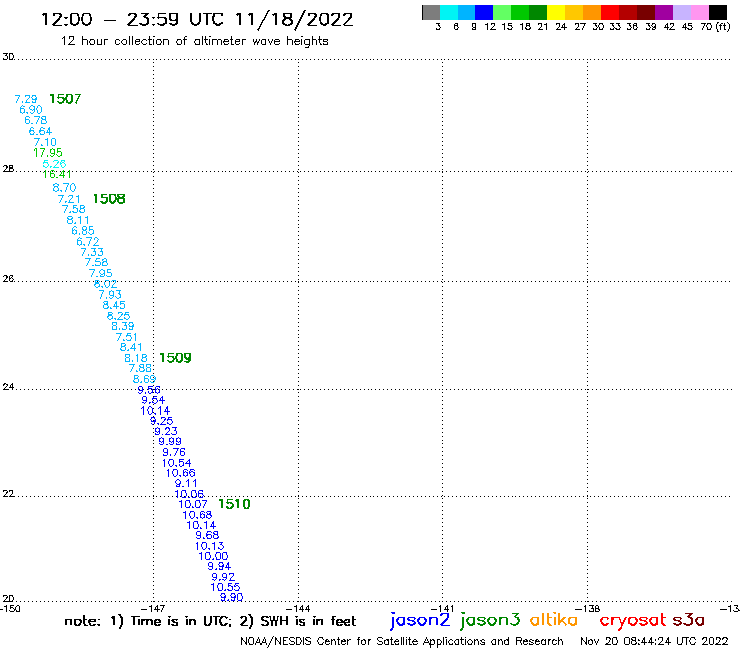Select the jason3 satellite label
Screen dimensions: 740x650
point(490,620)
